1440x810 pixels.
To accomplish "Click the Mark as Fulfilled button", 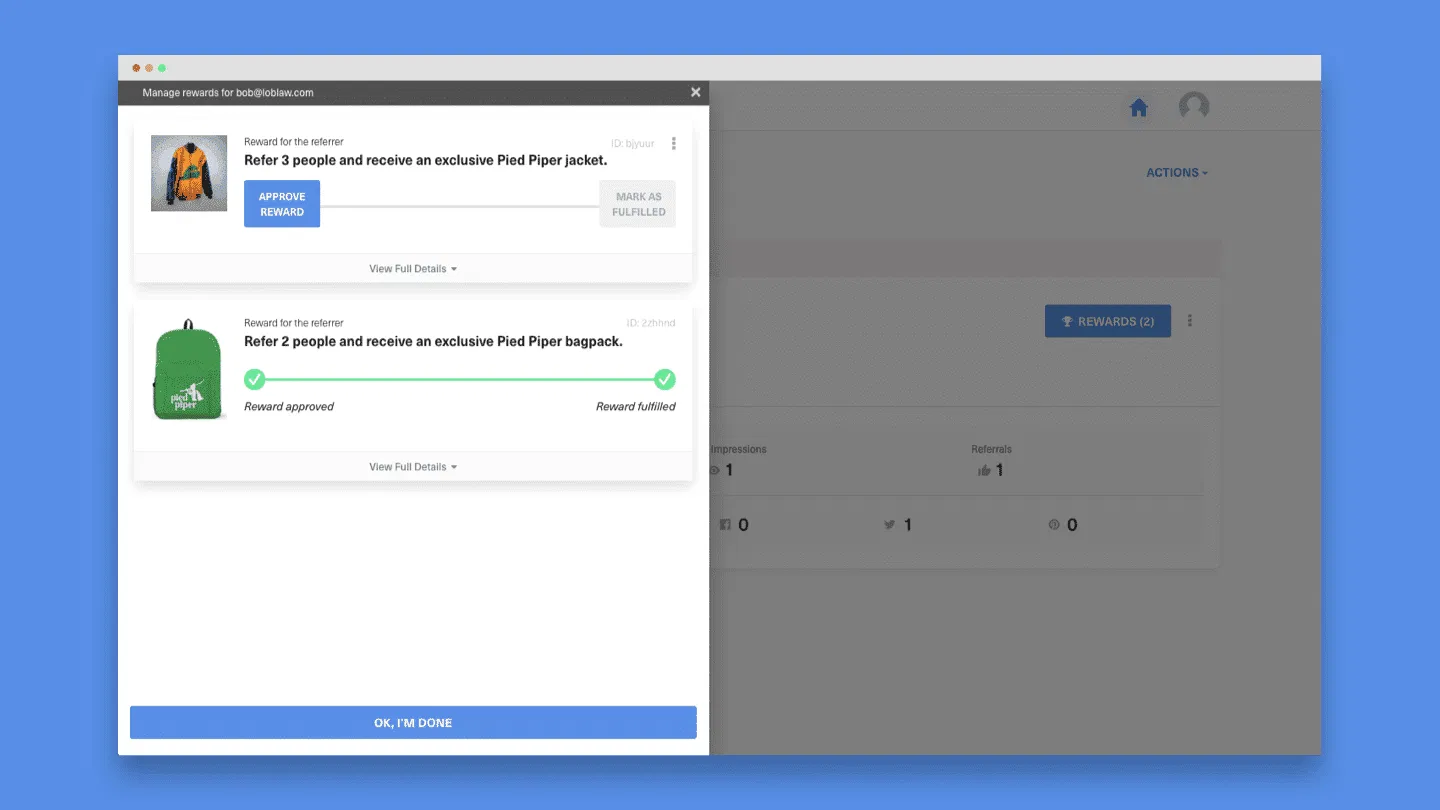I will (x=638, y=204).
